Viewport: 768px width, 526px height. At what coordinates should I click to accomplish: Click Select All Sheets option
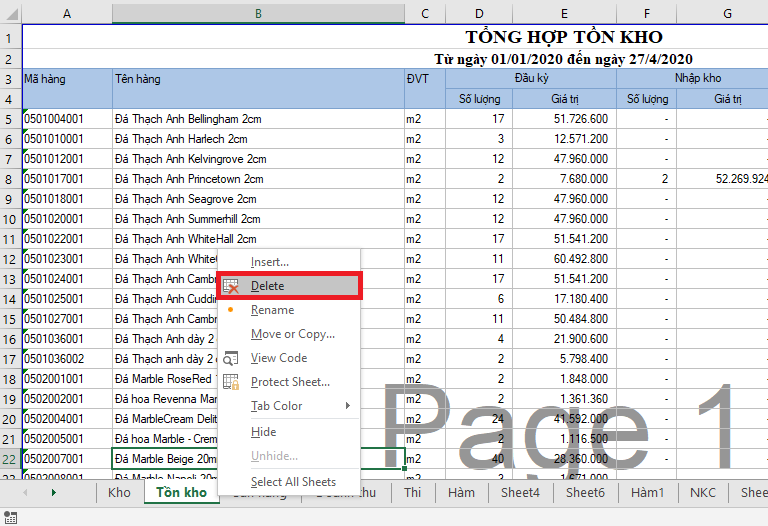293,482
